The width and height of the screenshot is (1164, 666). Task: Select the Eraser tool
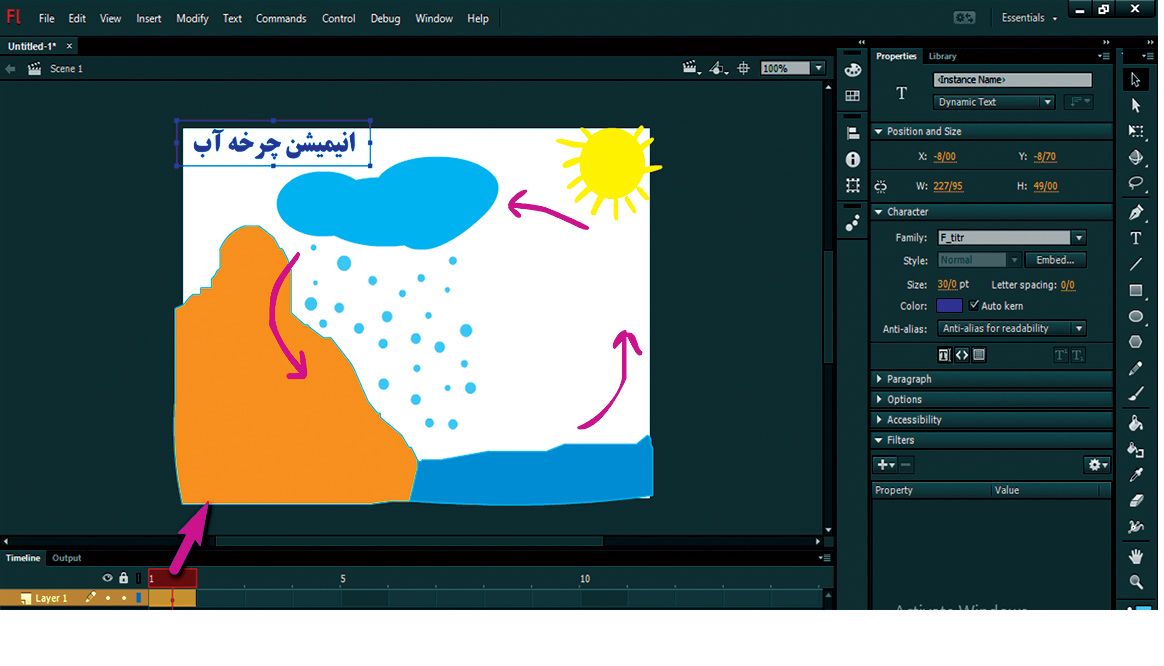1136,500
